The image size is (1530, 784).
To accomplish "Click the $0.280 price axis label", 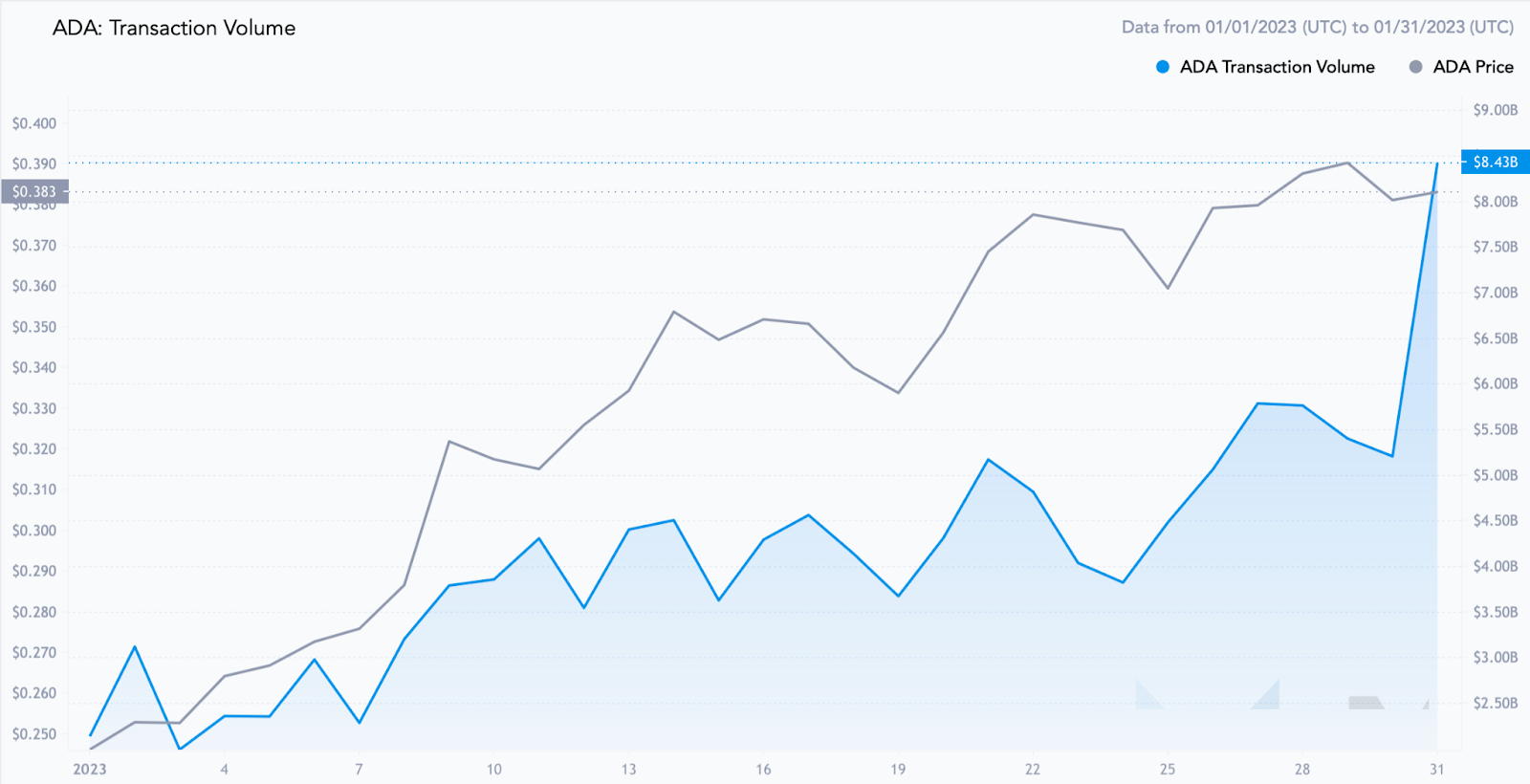I will point(34,612).
